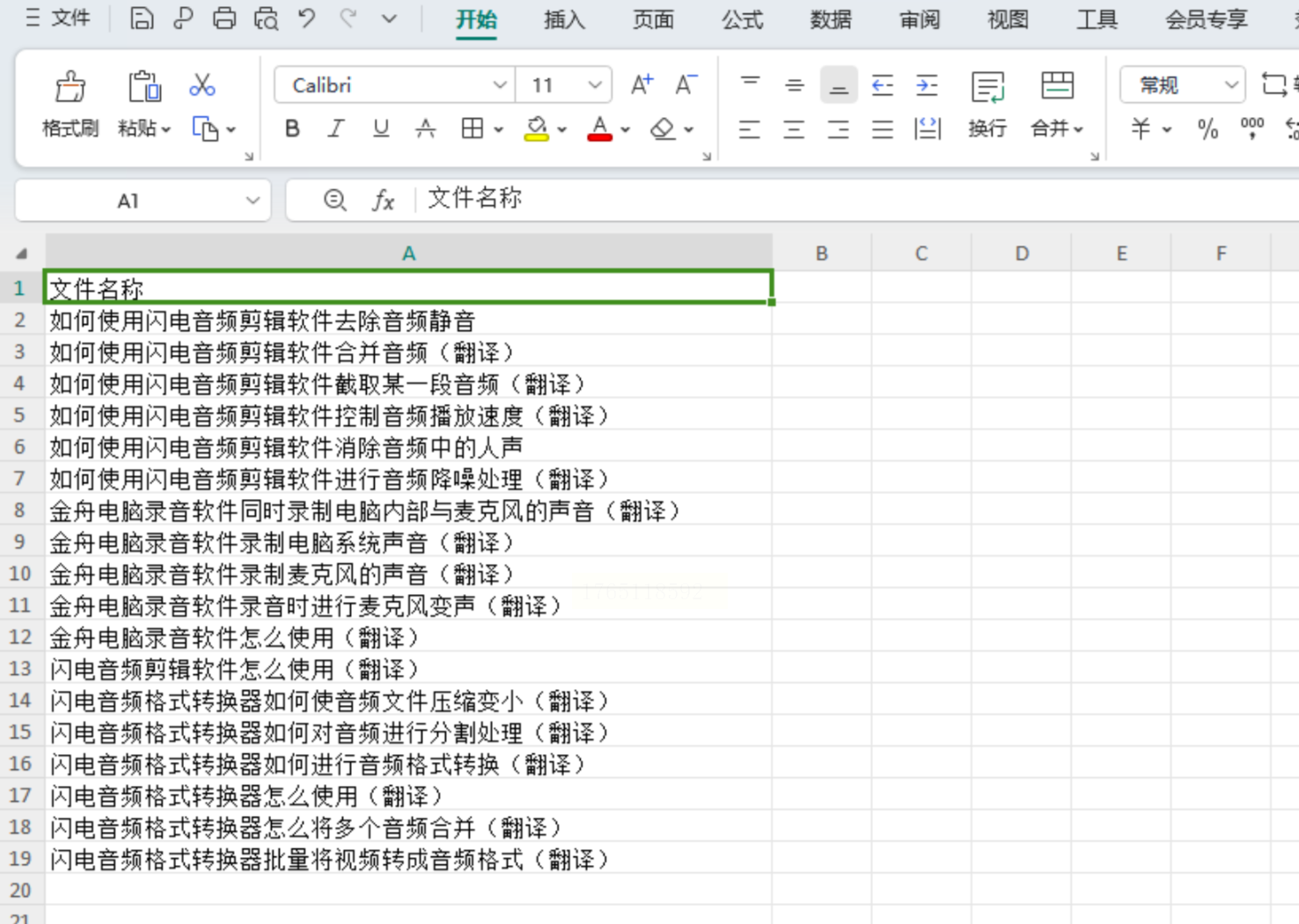Viewport: 1299px width, 924px height.
Task: Decrease font size with the A- icon
Action: [x=686, y=85]
